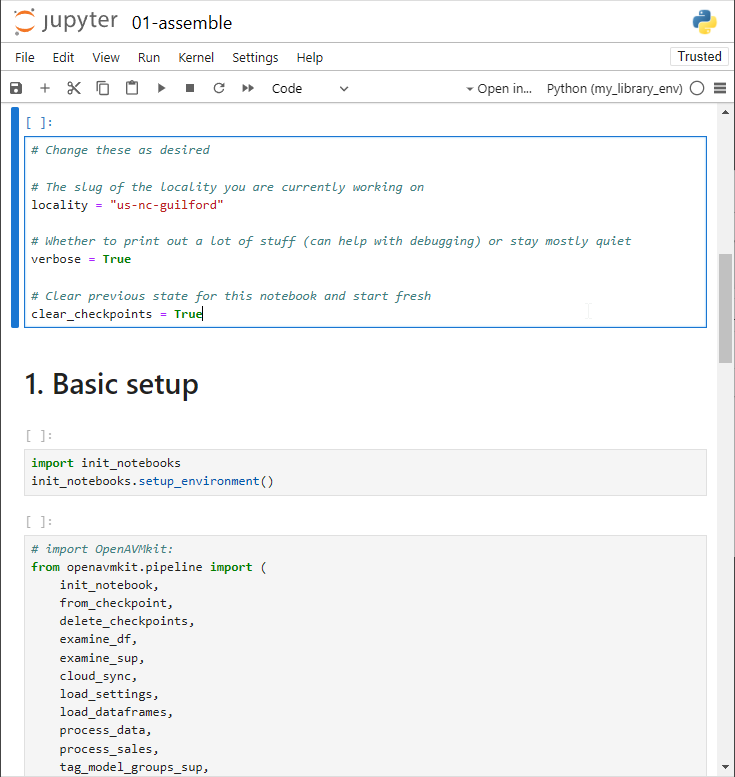Click the scrollbar up arrow
Screen dimensions: 735x777
[726, 112]
